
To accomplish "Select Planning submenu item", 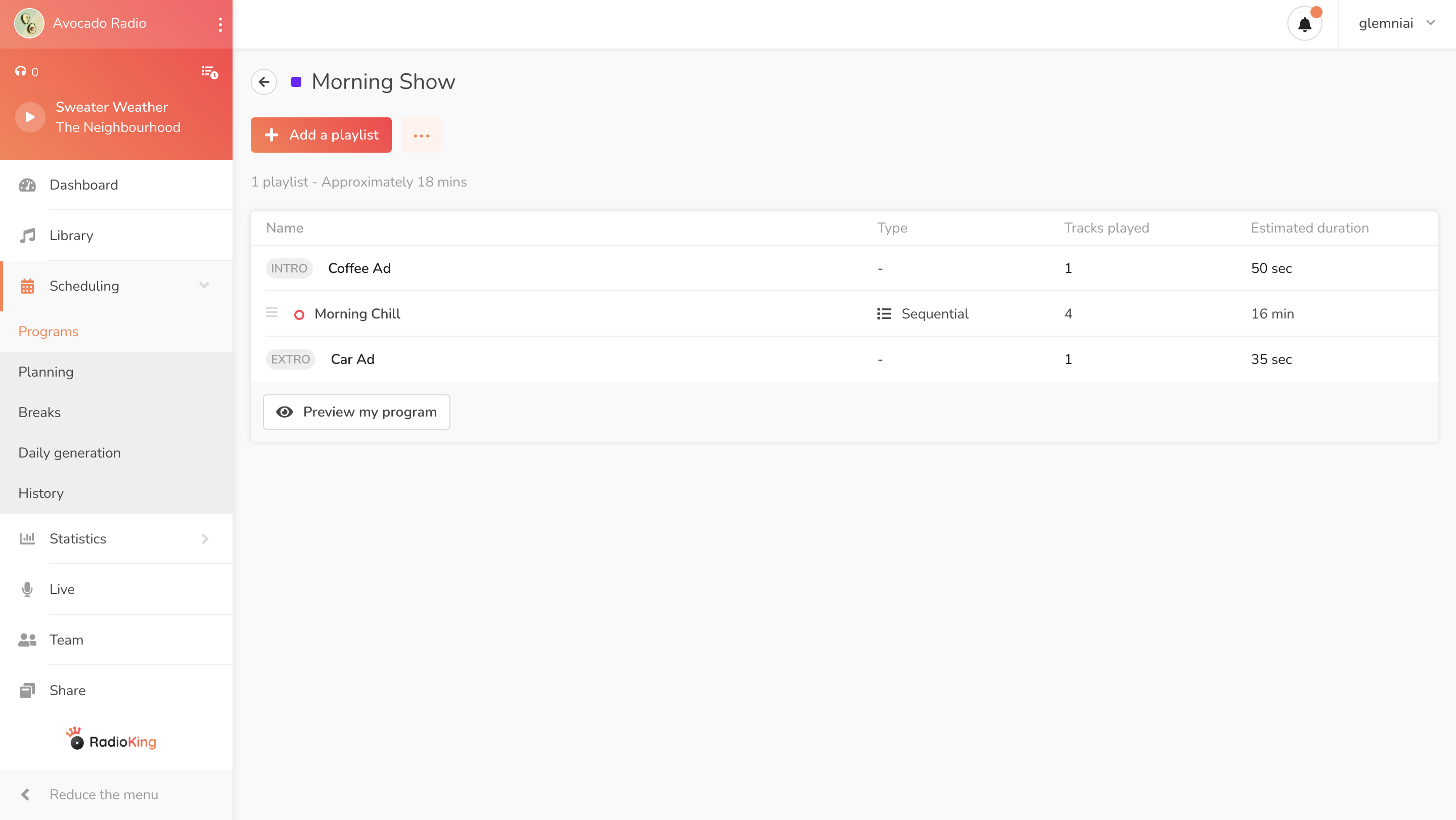I will pyautogui.click(x=46, y=372).
